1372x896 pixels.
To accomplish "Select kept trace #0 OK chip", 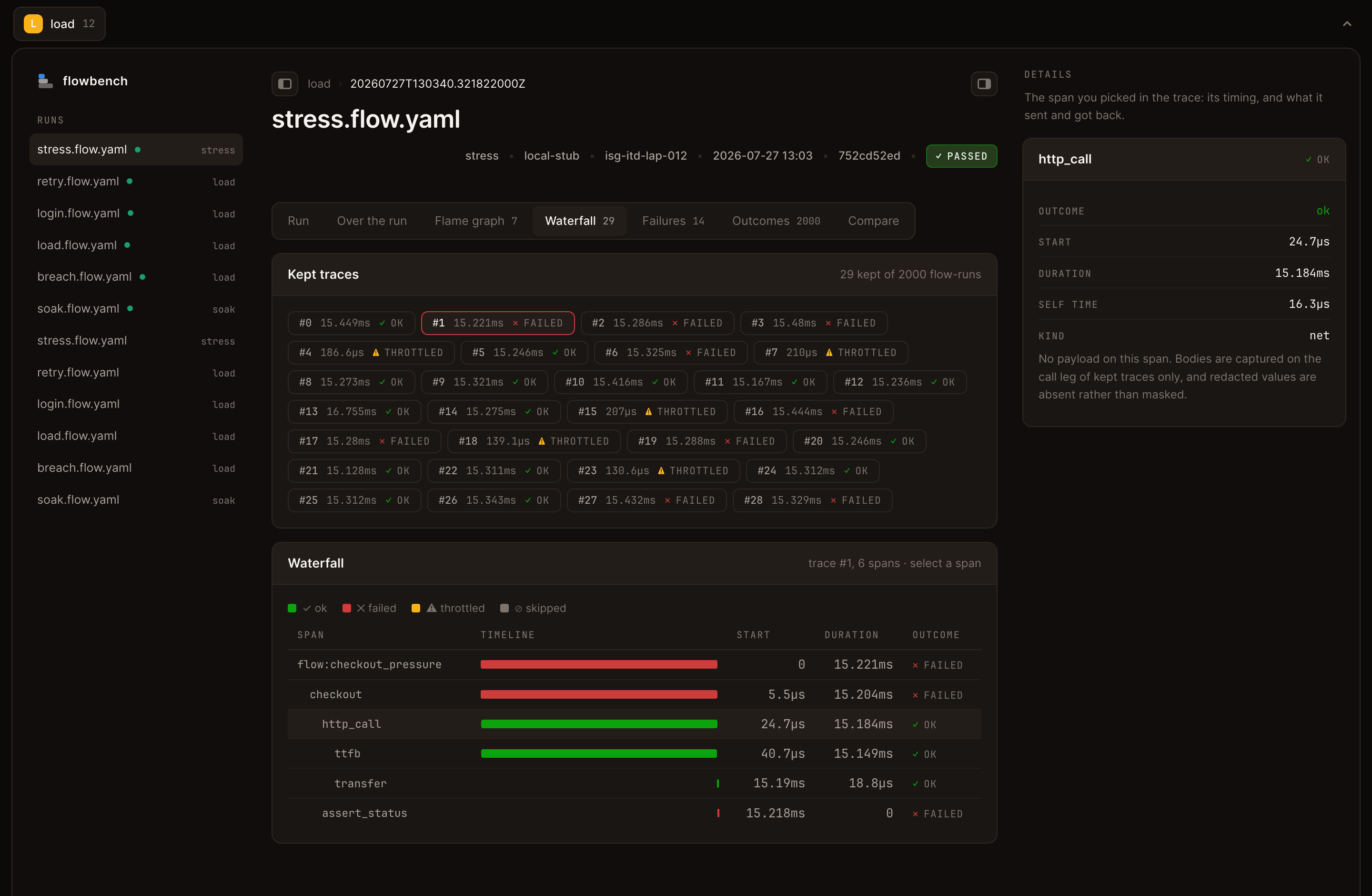I will pyautogui.click(x=351, y=323).
